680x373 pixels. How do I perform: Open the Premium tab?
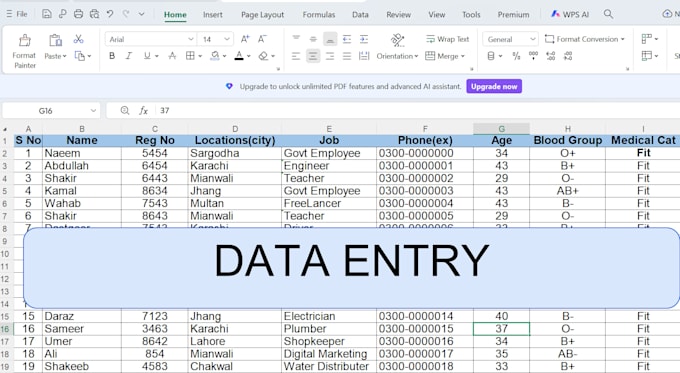pyautogui.click(x=513, y=15)
